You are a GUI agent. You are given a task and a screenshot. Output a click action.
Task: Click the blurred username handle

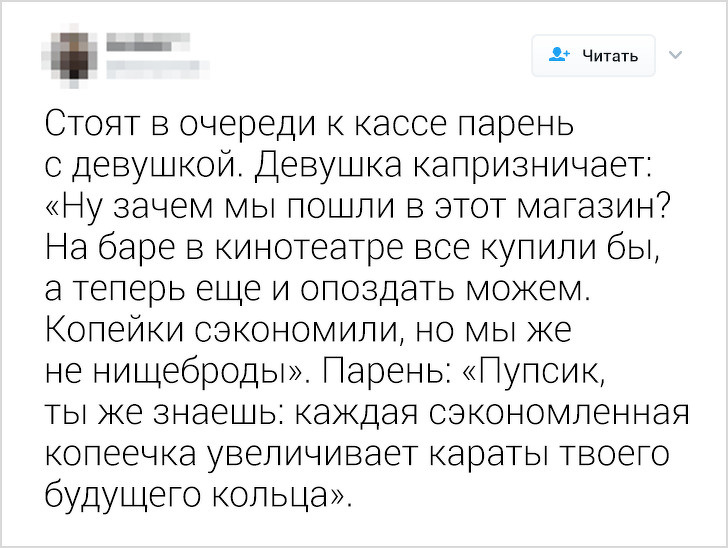(146, 68)
